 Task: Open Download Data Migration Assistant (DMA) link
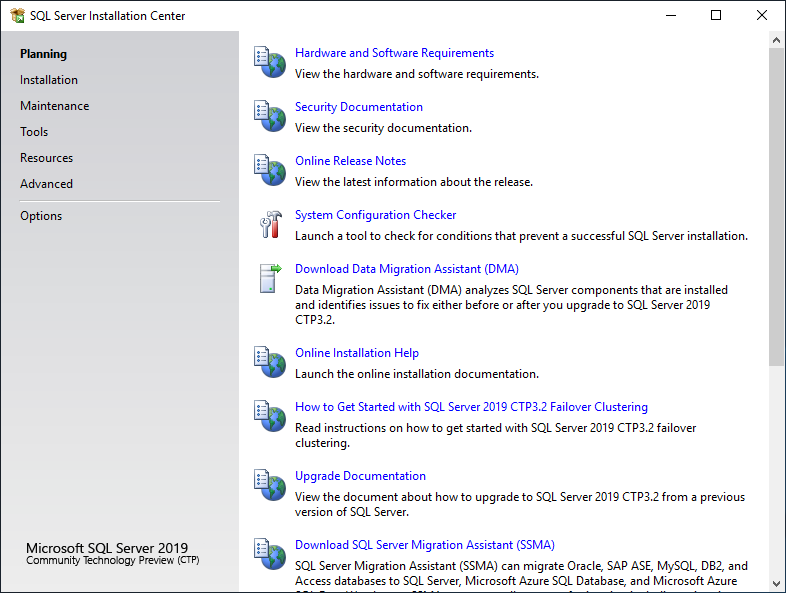click(407, 269)
